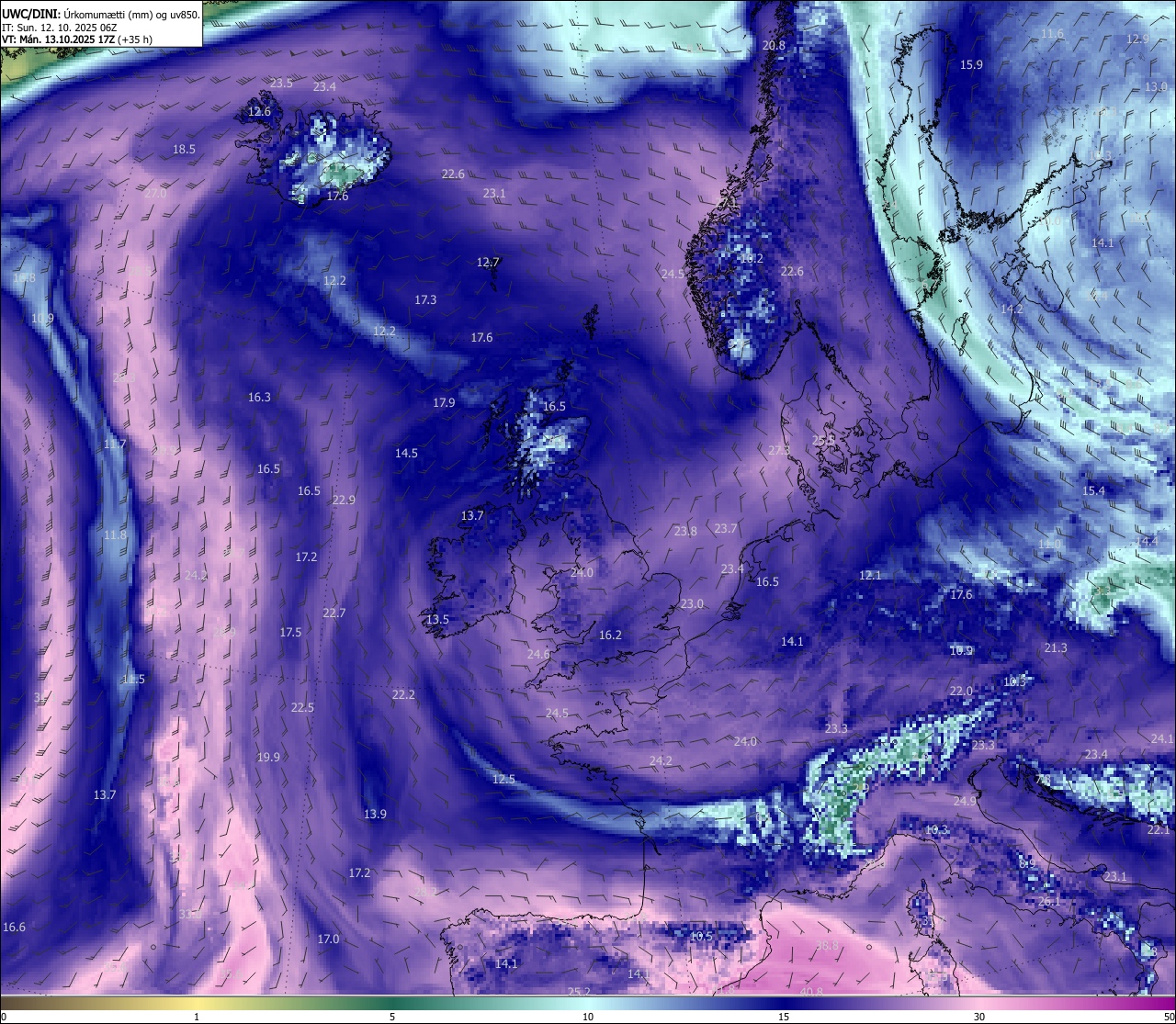Click the color scale label '30'
Viewport: 1176px width, 1024px height.
tap(979, 1017)
